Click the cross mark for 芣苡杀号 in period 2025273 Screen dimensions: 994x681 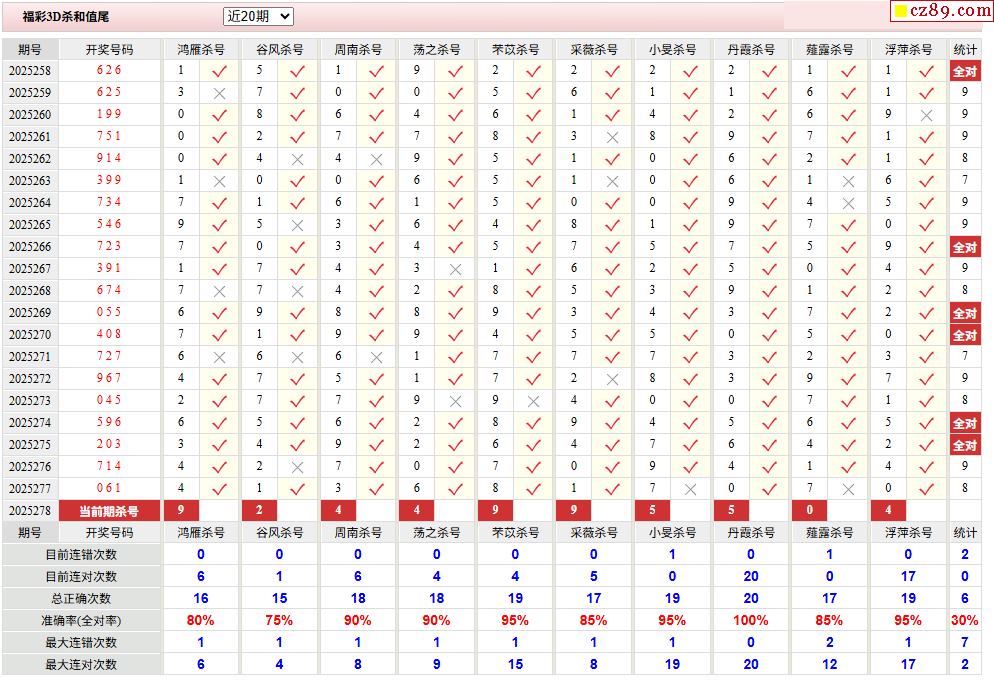[533, 401]
